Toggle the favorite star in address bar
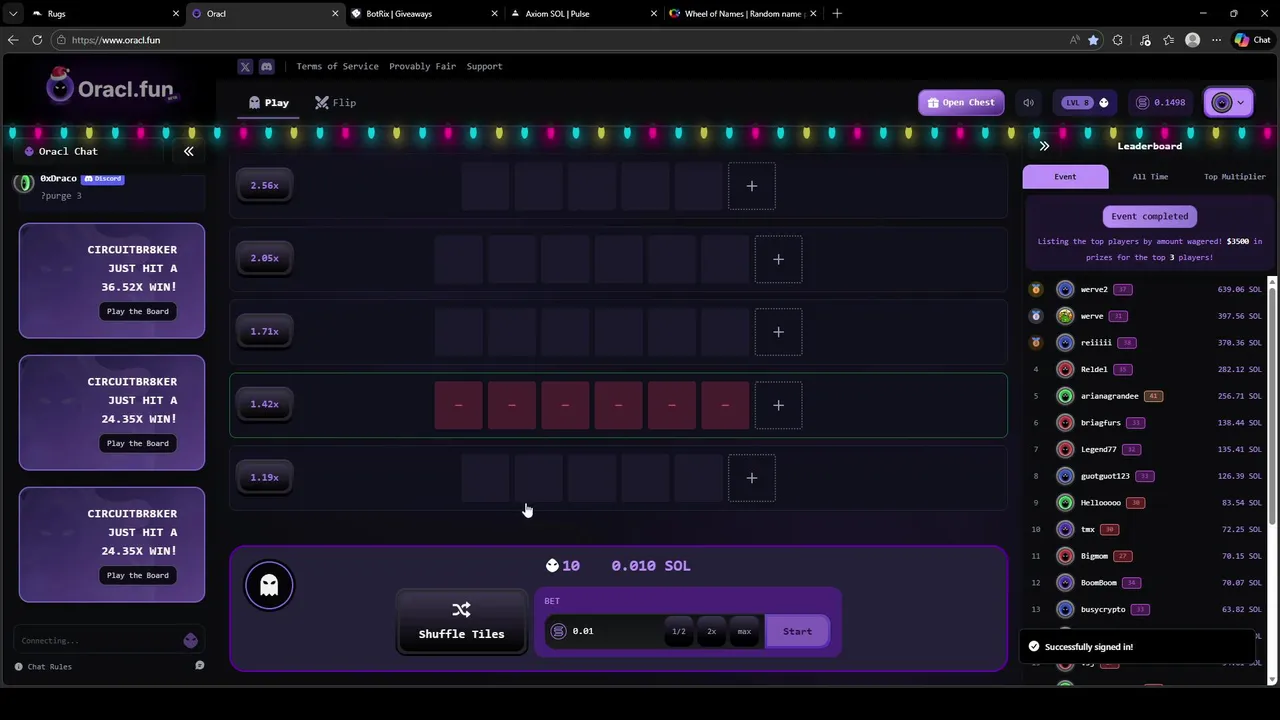Screen dimensions: 1280x720 [1093, 40]
